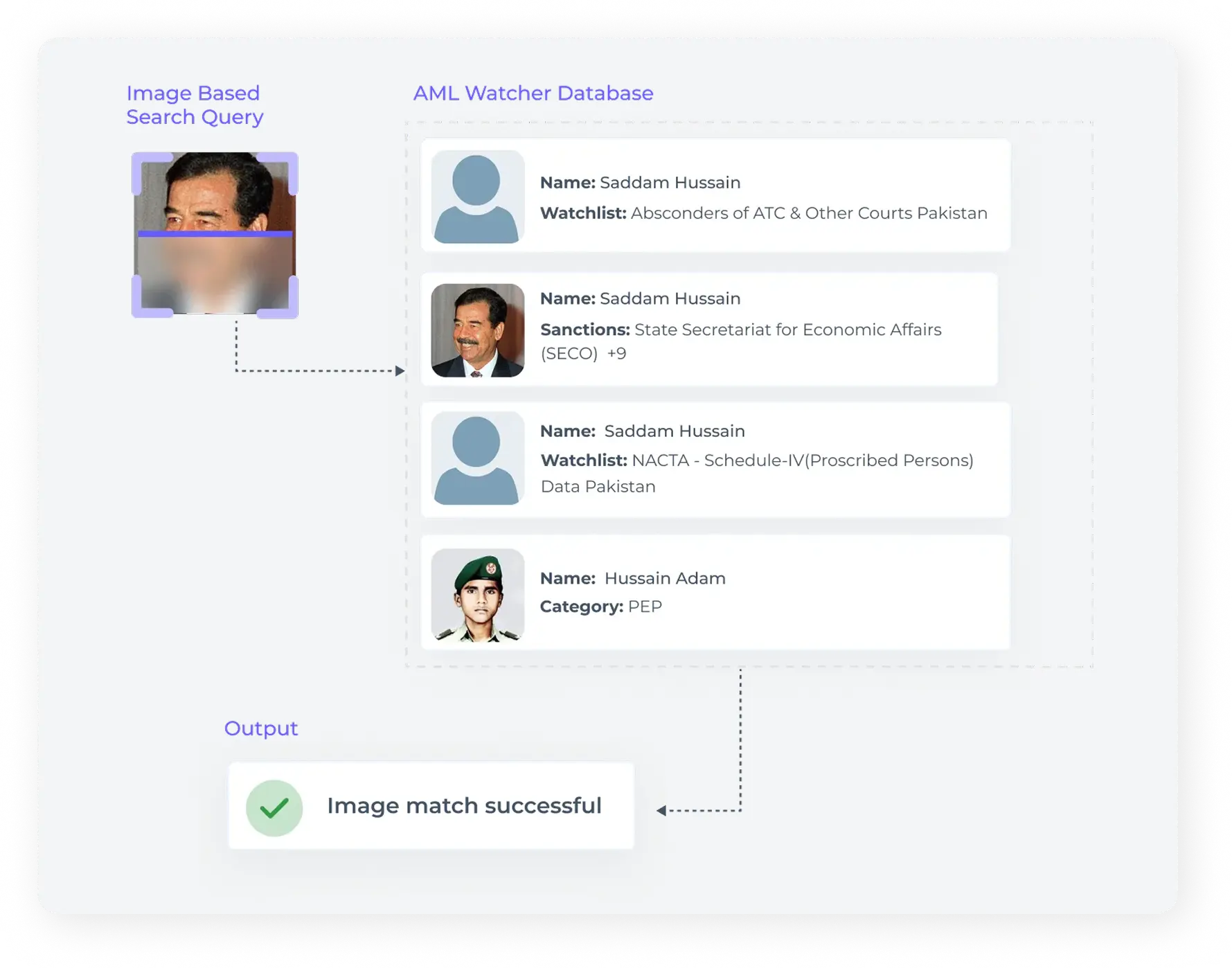Click the 'Category: PEP' text
This screenshot has height=968, width=1232.
601,607
